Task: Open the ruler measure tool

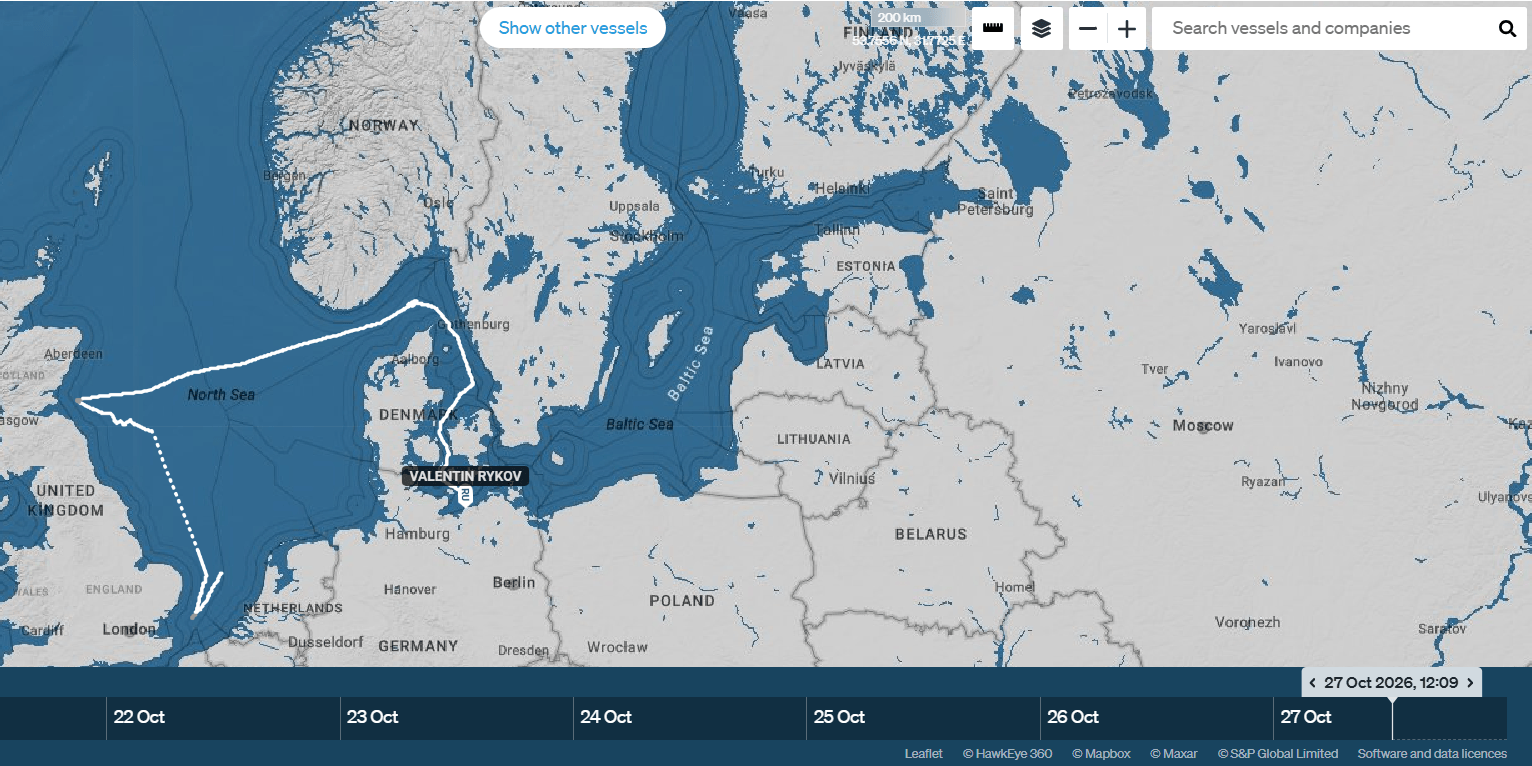Action: pos(993,29)
